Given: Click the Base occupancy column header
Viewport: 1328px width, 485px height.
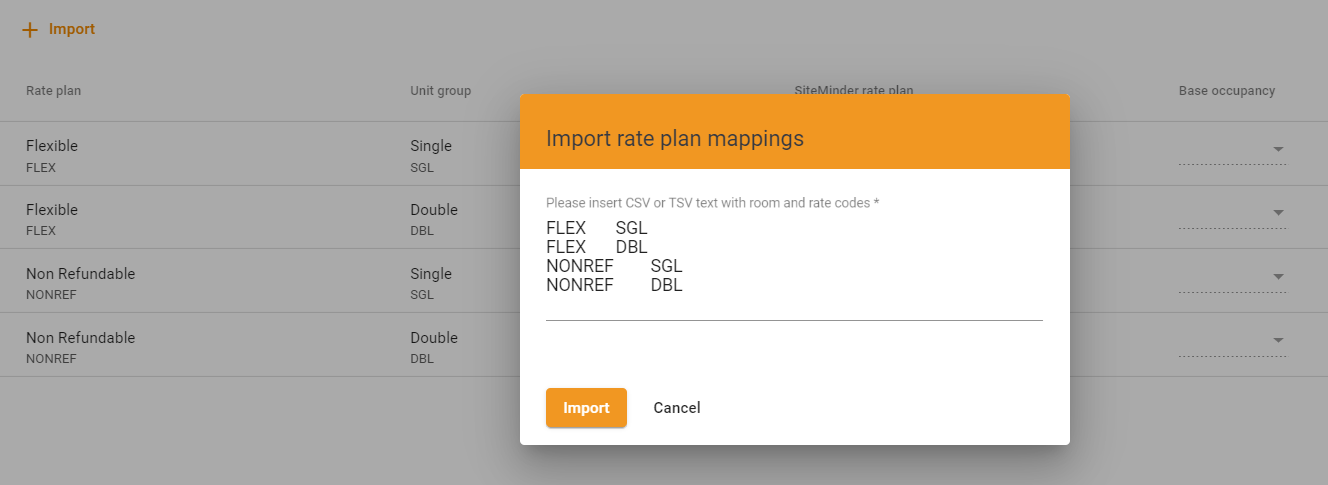Looking at the screenshot, I should coord(1227,91).
